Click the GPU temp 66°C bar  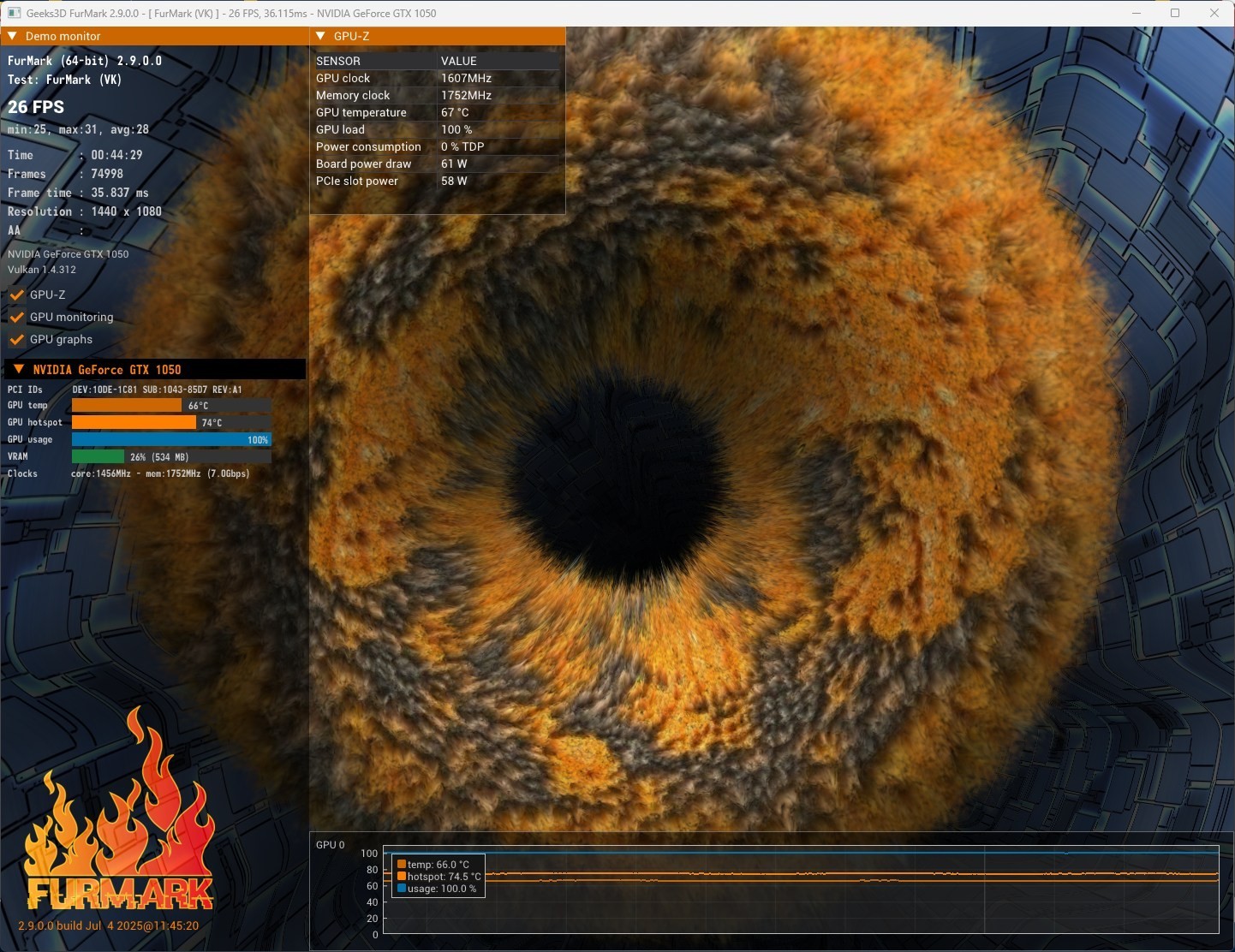point(127,405)
